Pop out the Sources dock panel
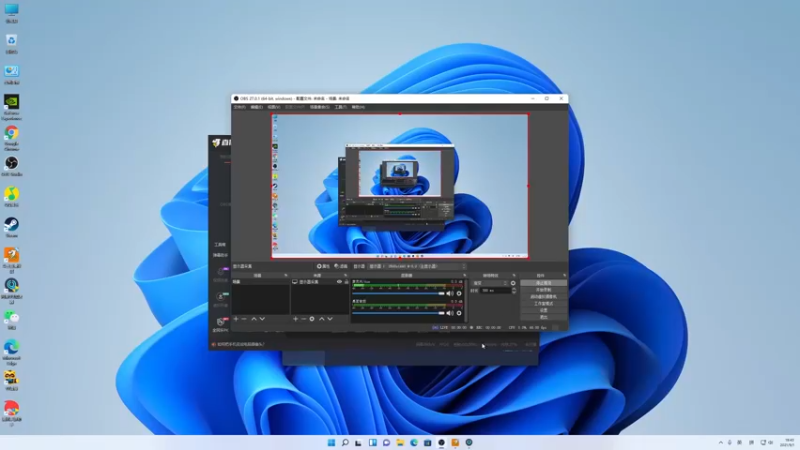Image resolution: width=800 pixels, height=450 pixels. pyautogui.click(x=345, y=276)
